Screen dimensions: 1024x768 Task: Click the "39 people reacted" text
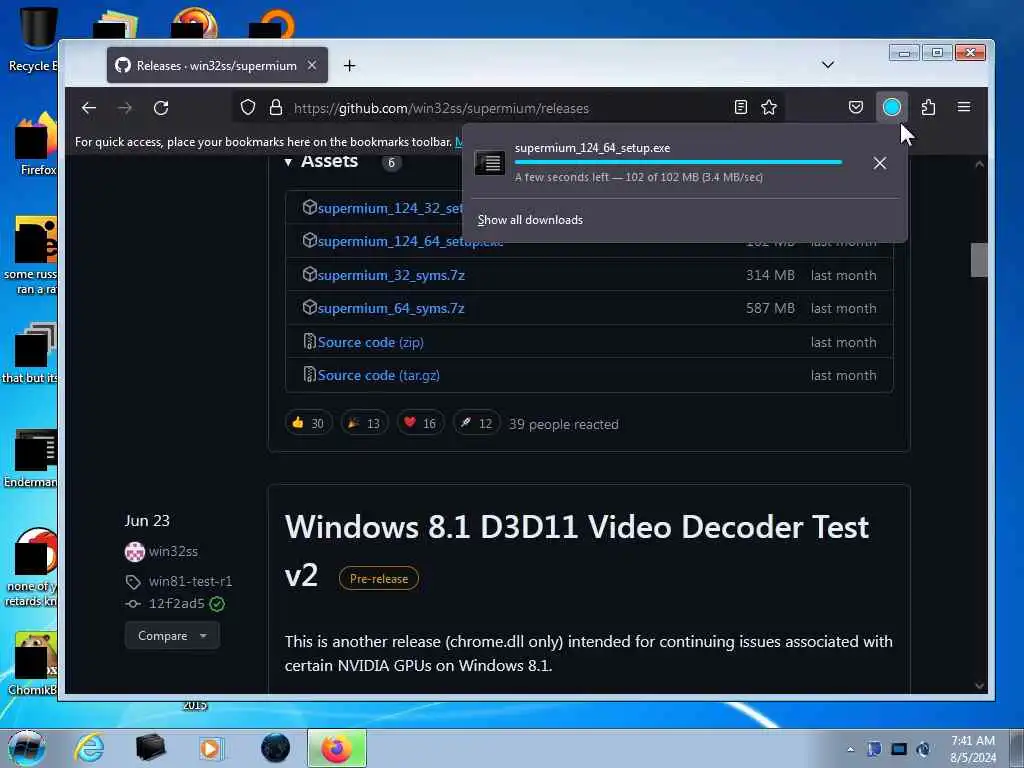[x=564, y=424]
